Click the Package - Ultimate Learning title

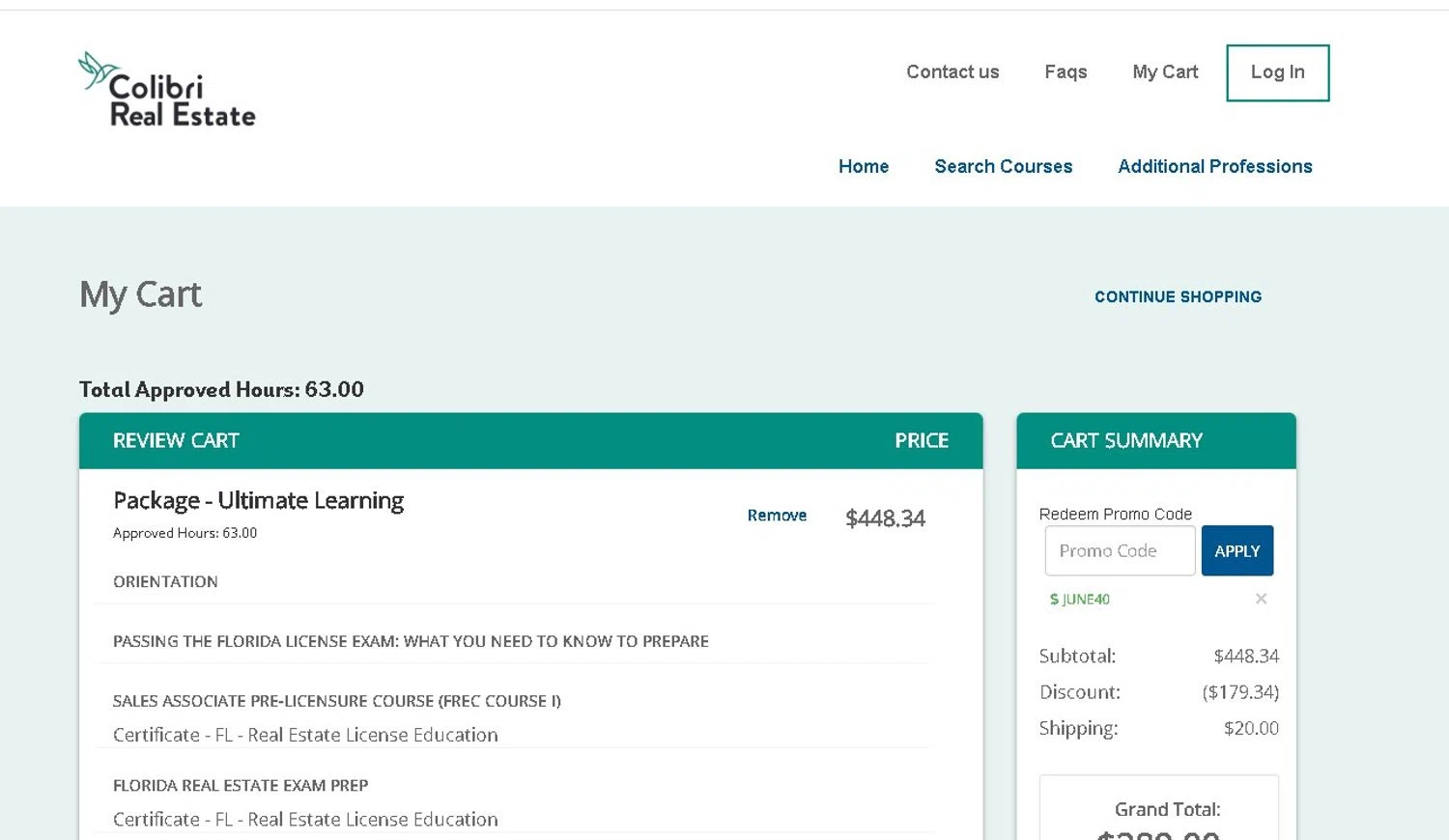pyautogui.click(x=258, y=501)
